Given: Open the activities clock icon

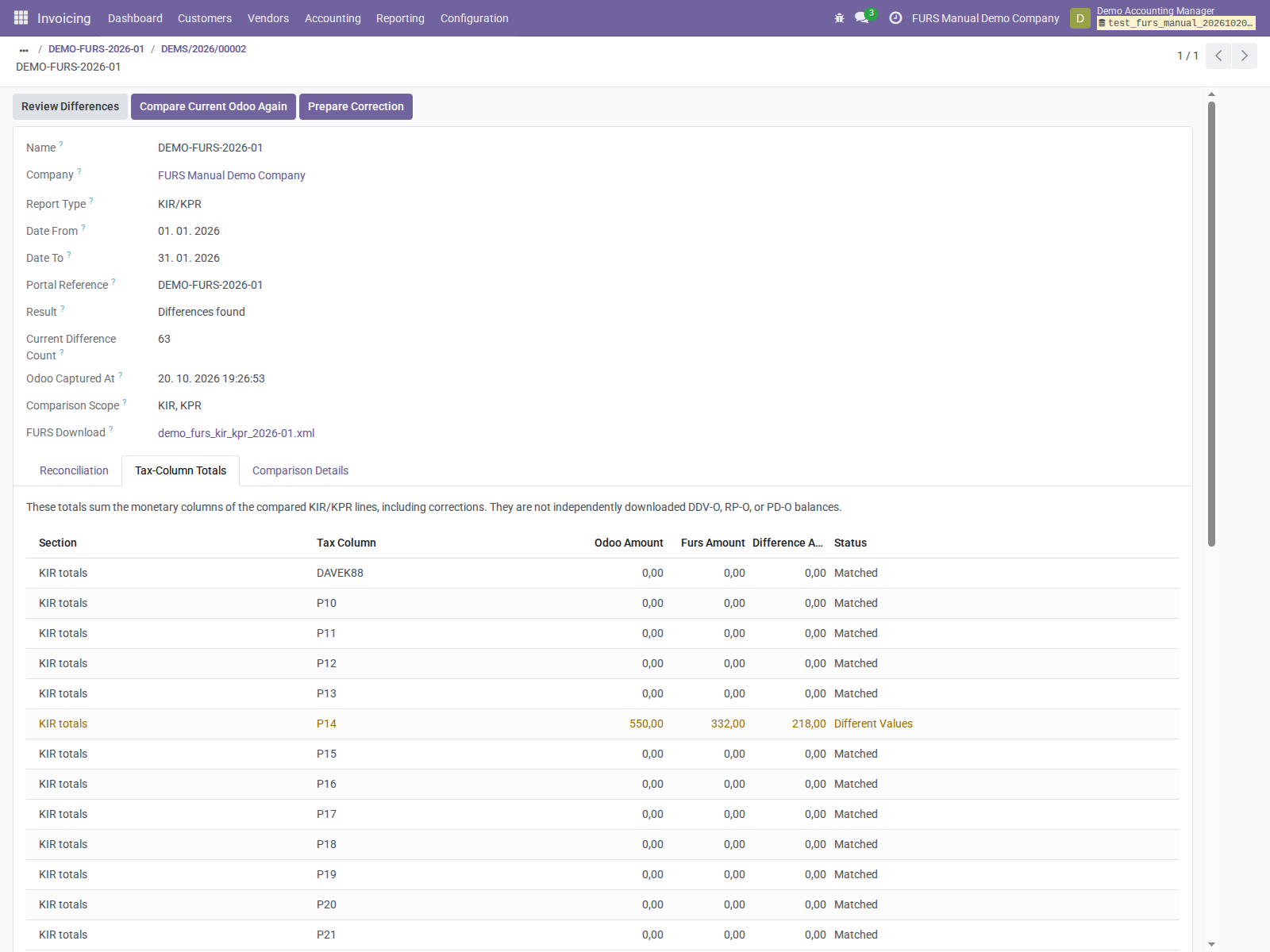Looking at the screenshot, I should (895, 17).
